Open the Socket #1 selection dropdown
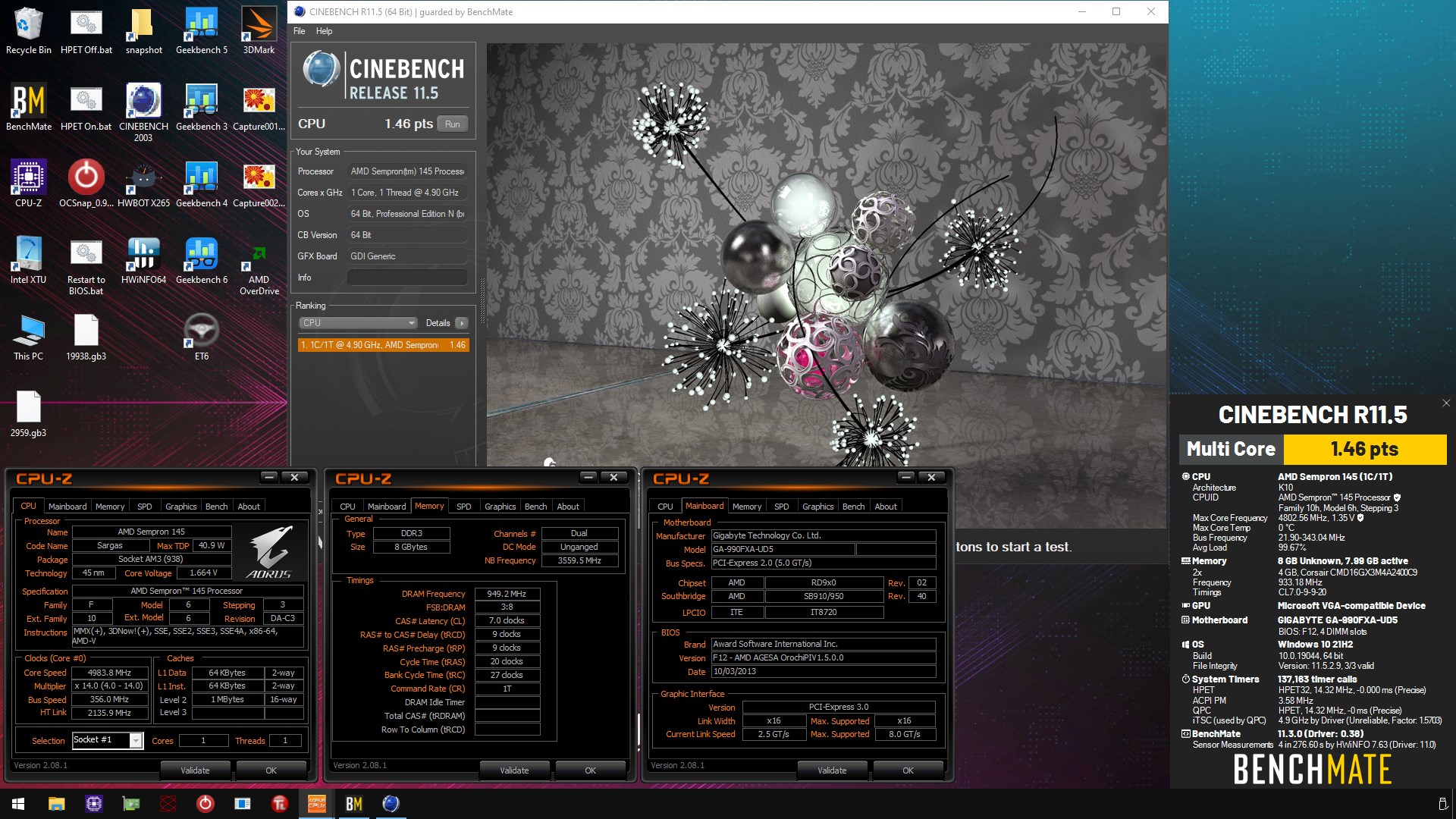 (108, 740)
